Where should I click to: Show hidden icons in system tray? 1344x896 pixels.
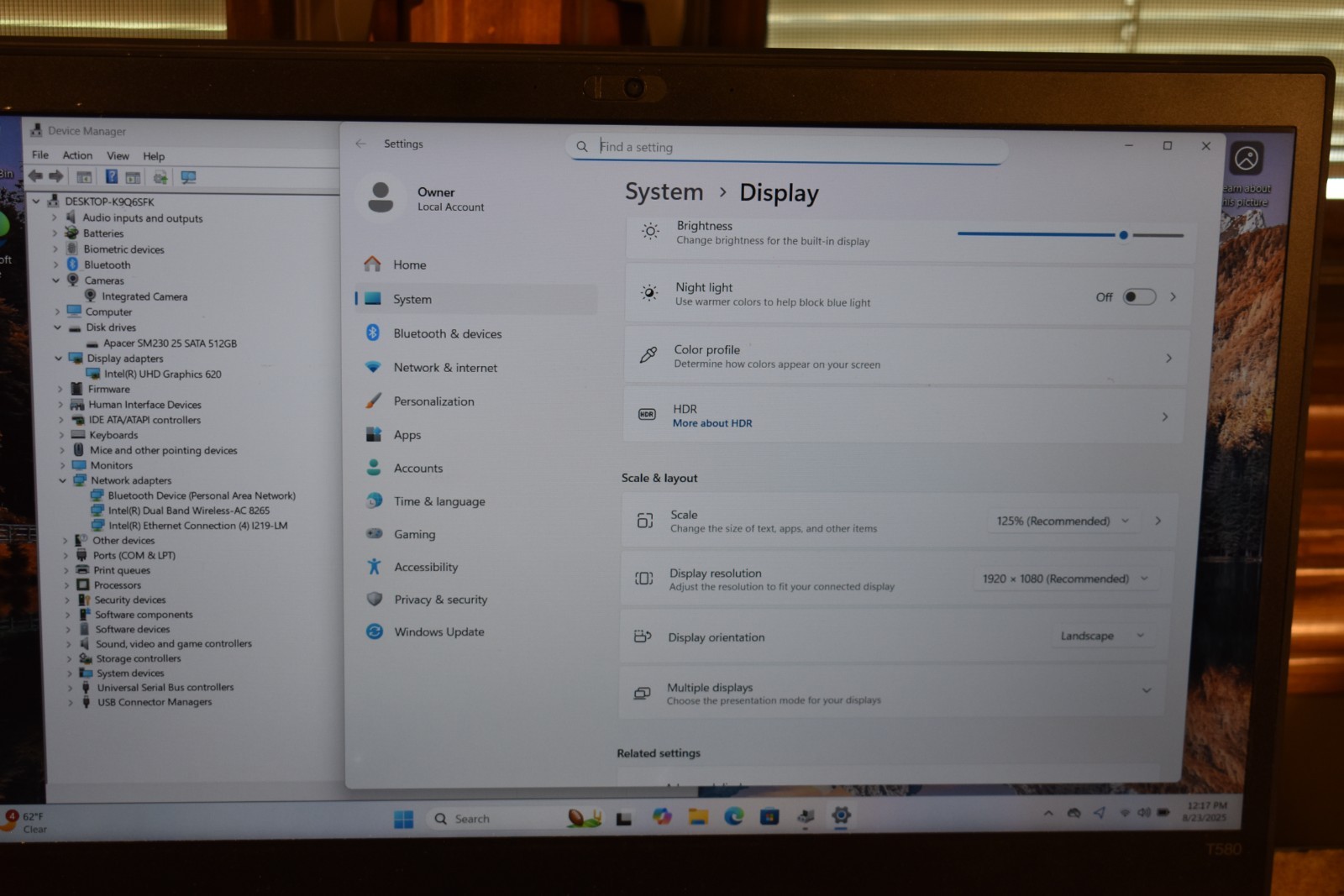coord(1048,813)
